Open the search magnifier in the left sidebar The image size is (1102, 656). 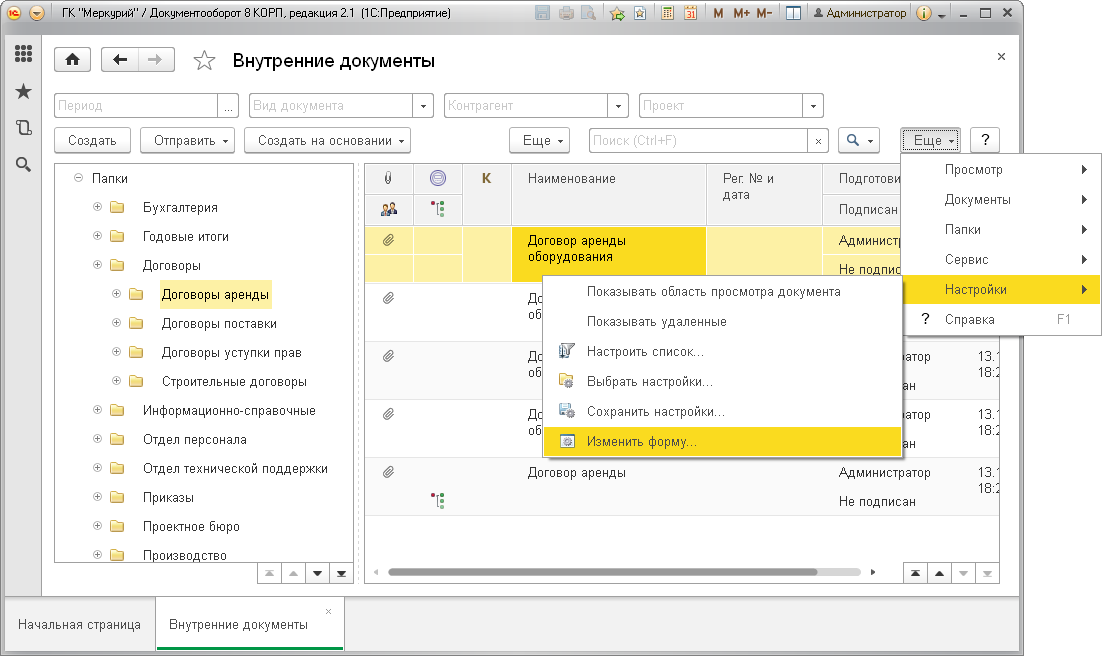(23, 165)
